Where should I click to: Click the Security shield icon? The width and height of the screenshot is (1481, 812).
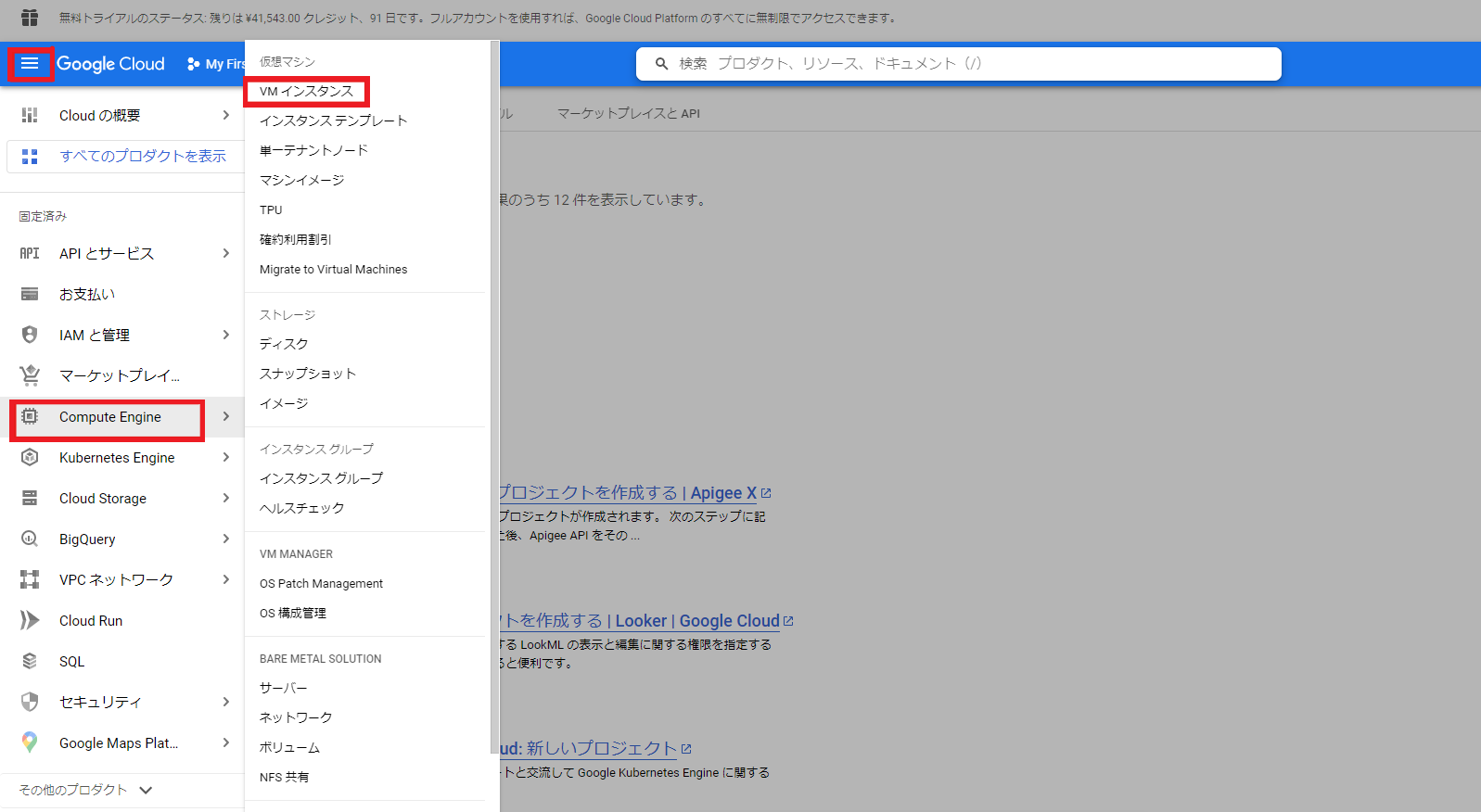(x=30, y=702)
